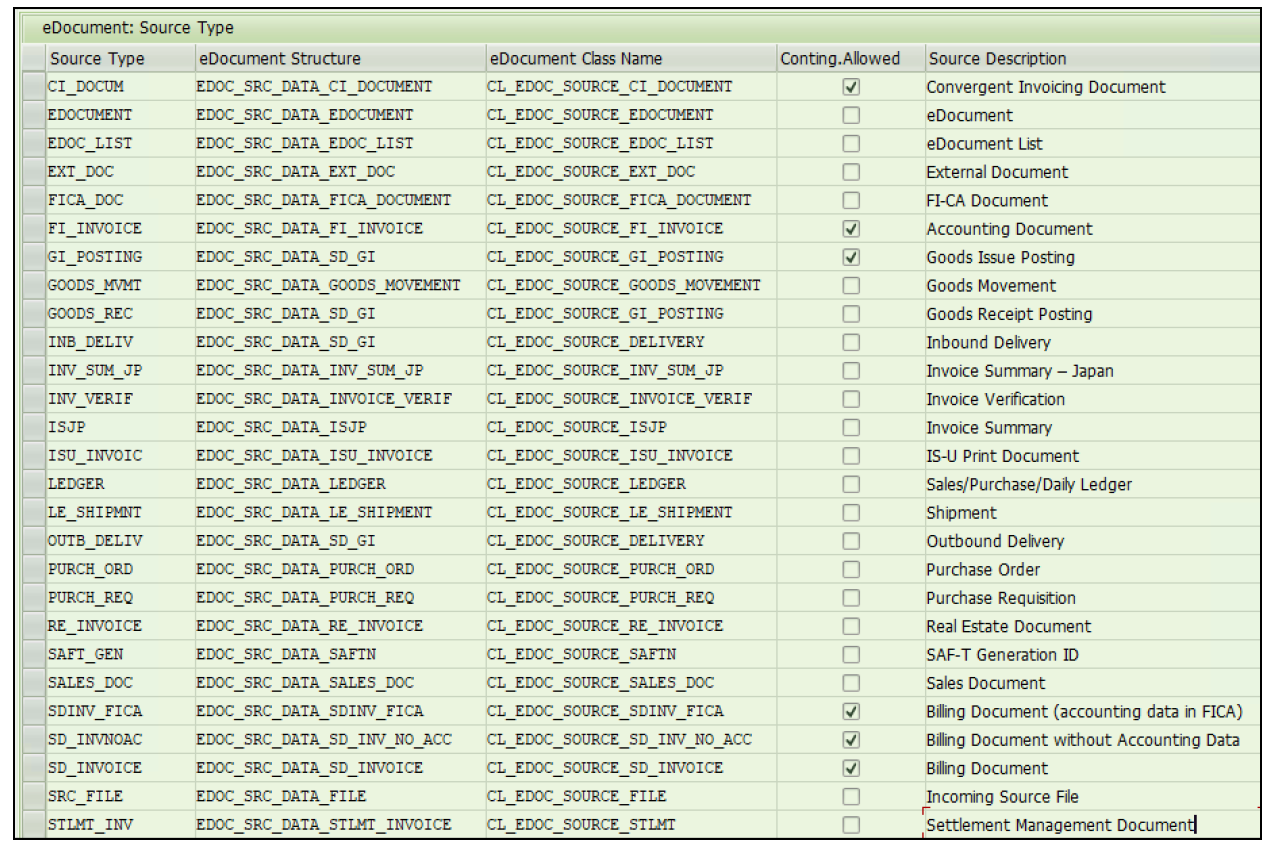The image size is (1271, 847).
Task: Select row selector beside FICA_DOC
Action: 32,200
